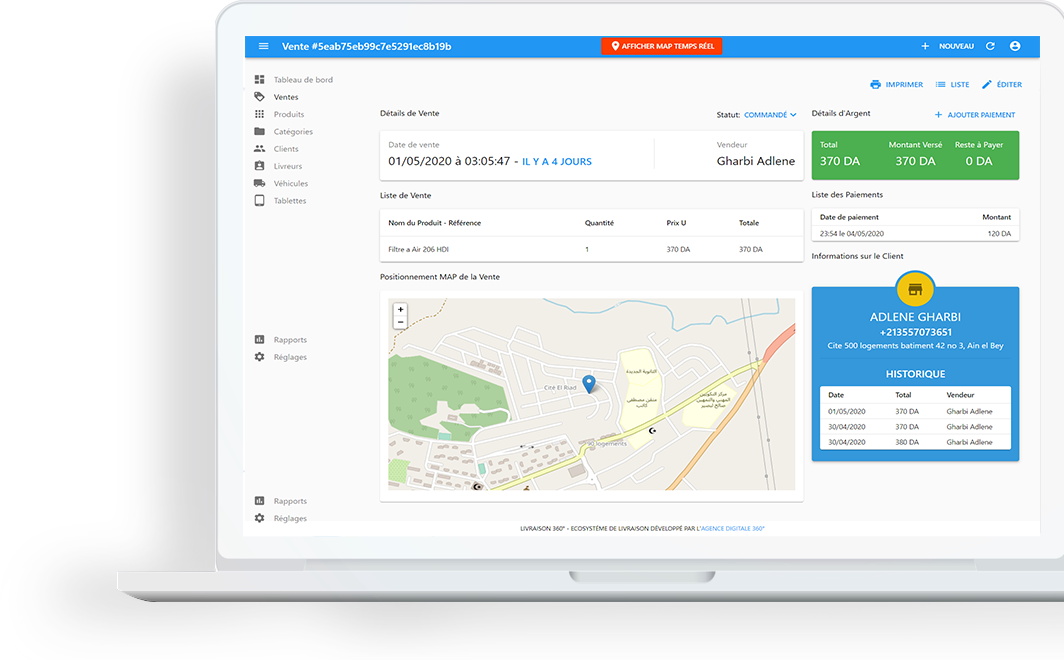Click the Réglages gear icon
The height and width of the screenshot is (660, 1064).
coord(260,357)
